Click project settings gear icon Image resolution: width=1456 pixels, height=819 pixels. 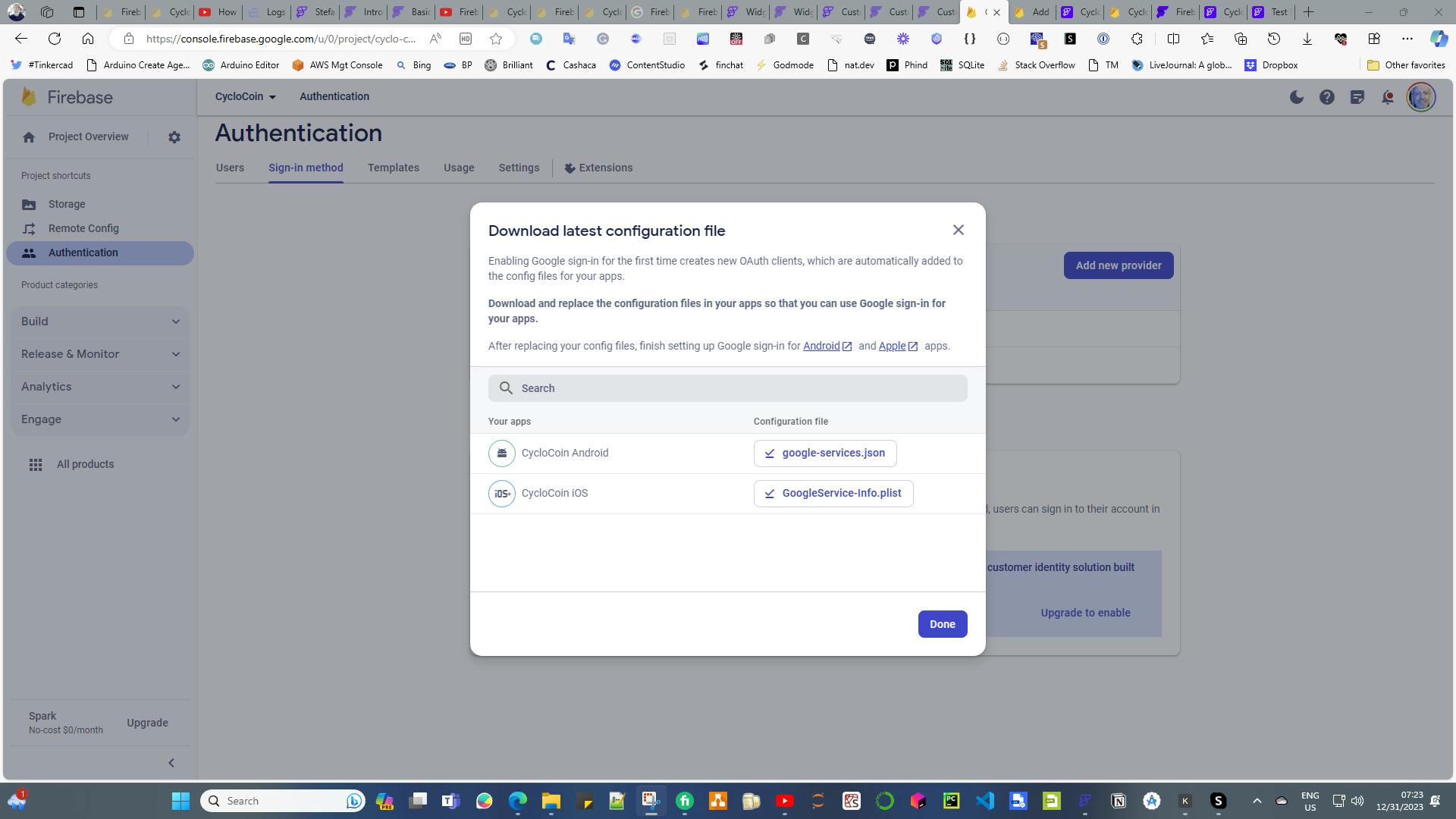174,137
